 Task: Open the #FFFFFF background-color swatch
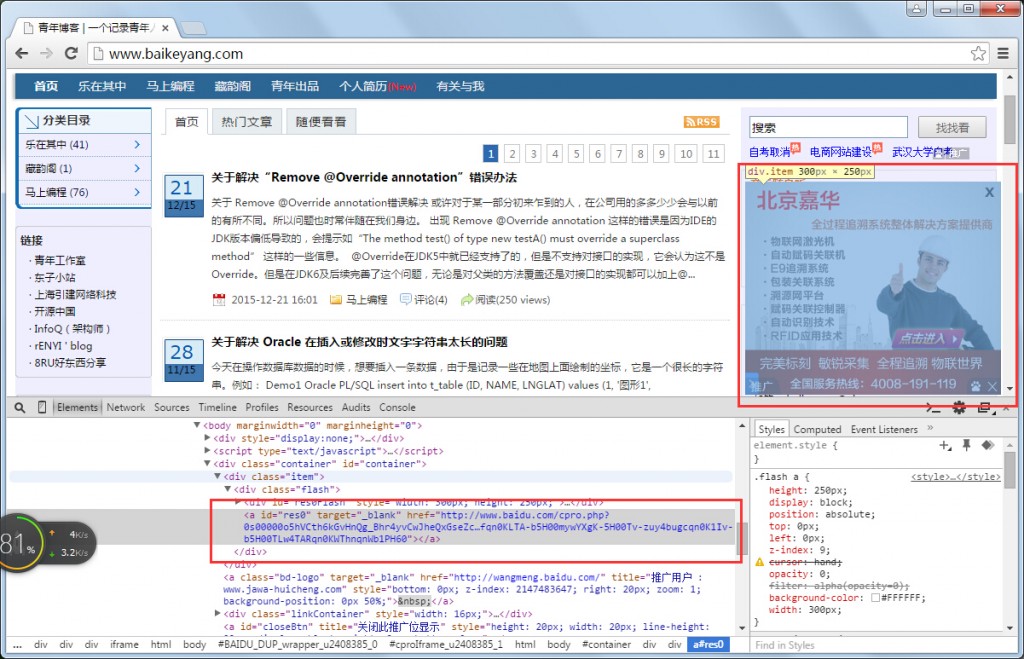[875, 598]
